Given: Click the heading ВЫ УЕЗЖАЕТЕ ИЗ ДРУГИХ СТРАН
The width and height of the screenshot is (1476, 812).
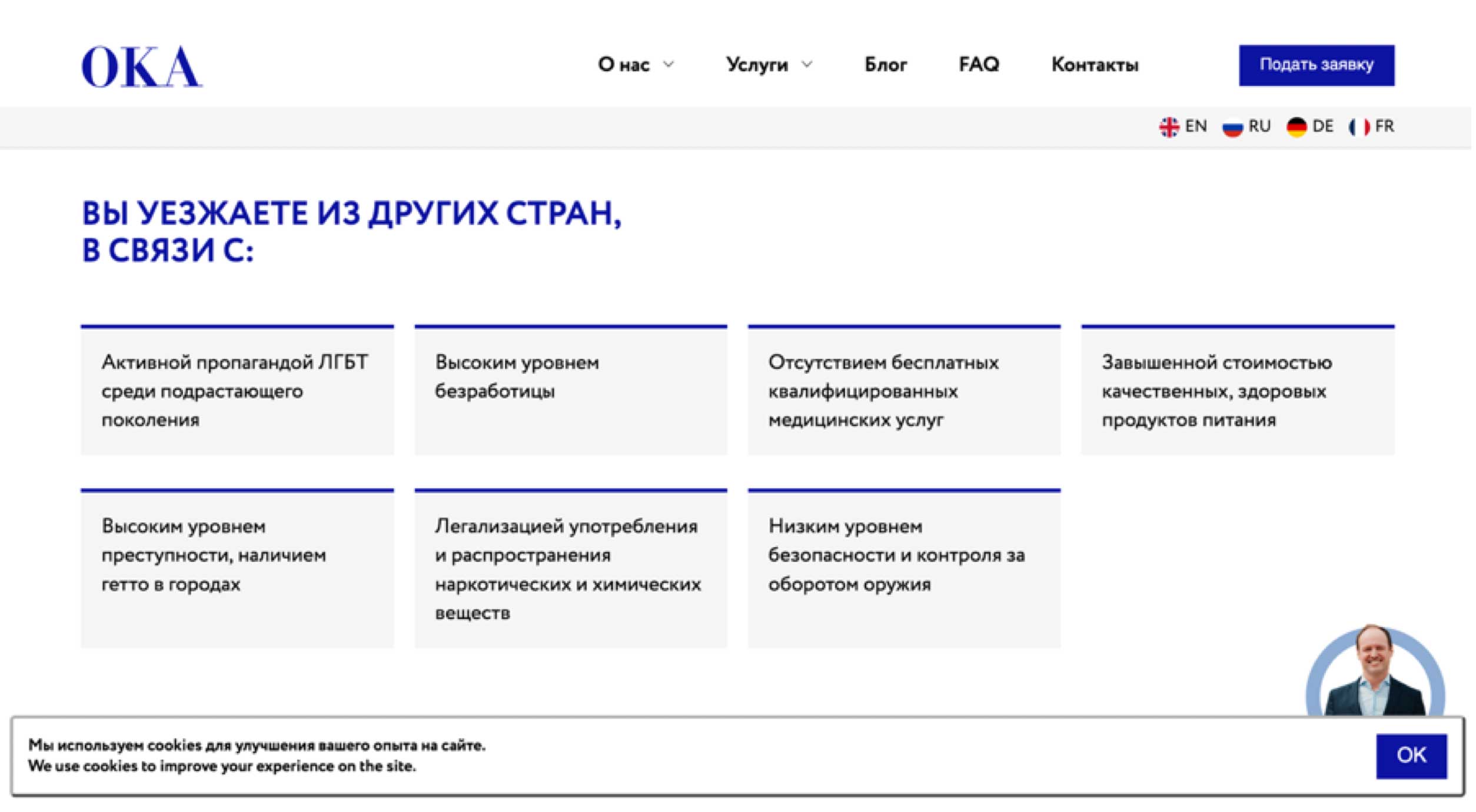Looking at the screenshot, I should click(x=352, y=214).
